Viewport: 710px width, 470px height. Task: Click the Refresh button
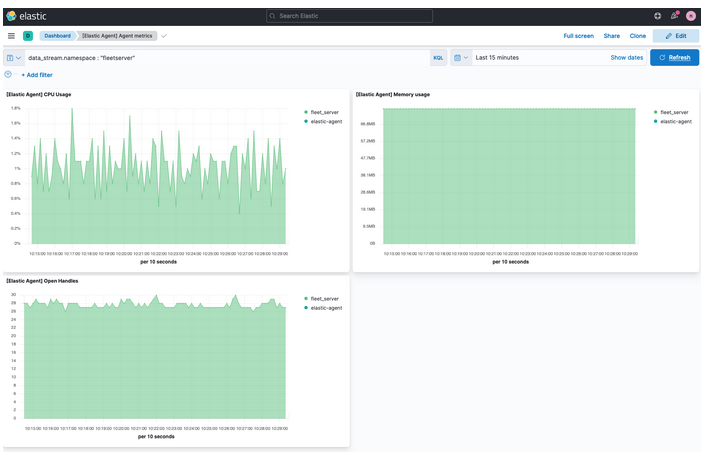(x=674, y=58)
